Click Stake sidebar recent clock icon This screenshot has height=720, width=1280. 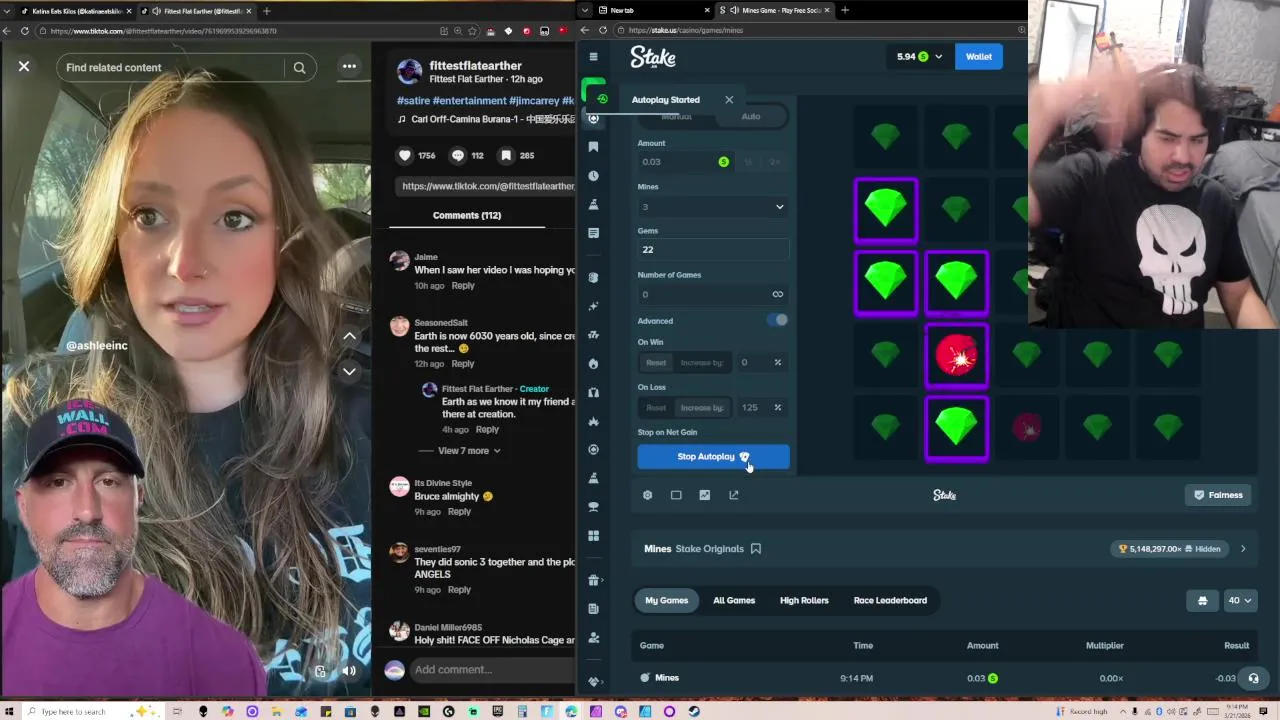click(x=593, y=176)
